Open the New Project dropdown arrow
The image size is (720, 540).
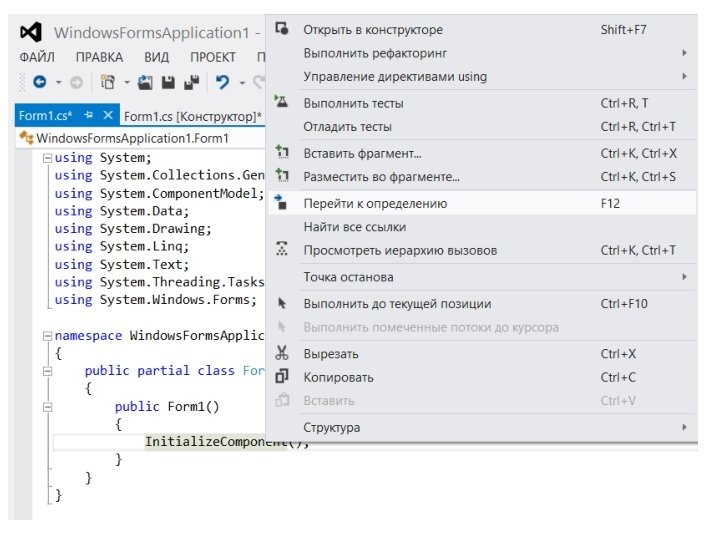point(127,83)
